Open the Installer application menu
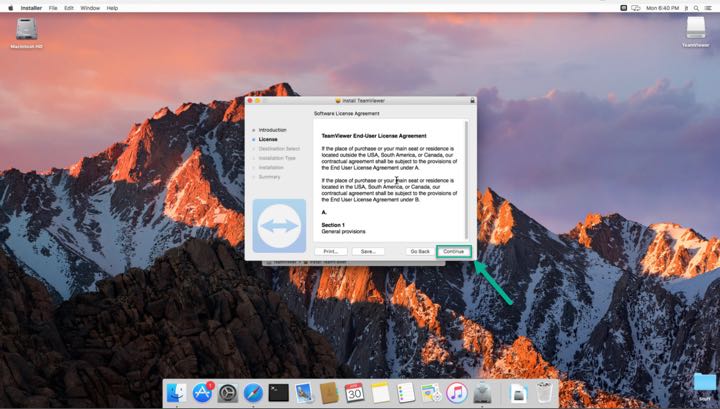Screen dimensions: 720x409 (31, 8)
